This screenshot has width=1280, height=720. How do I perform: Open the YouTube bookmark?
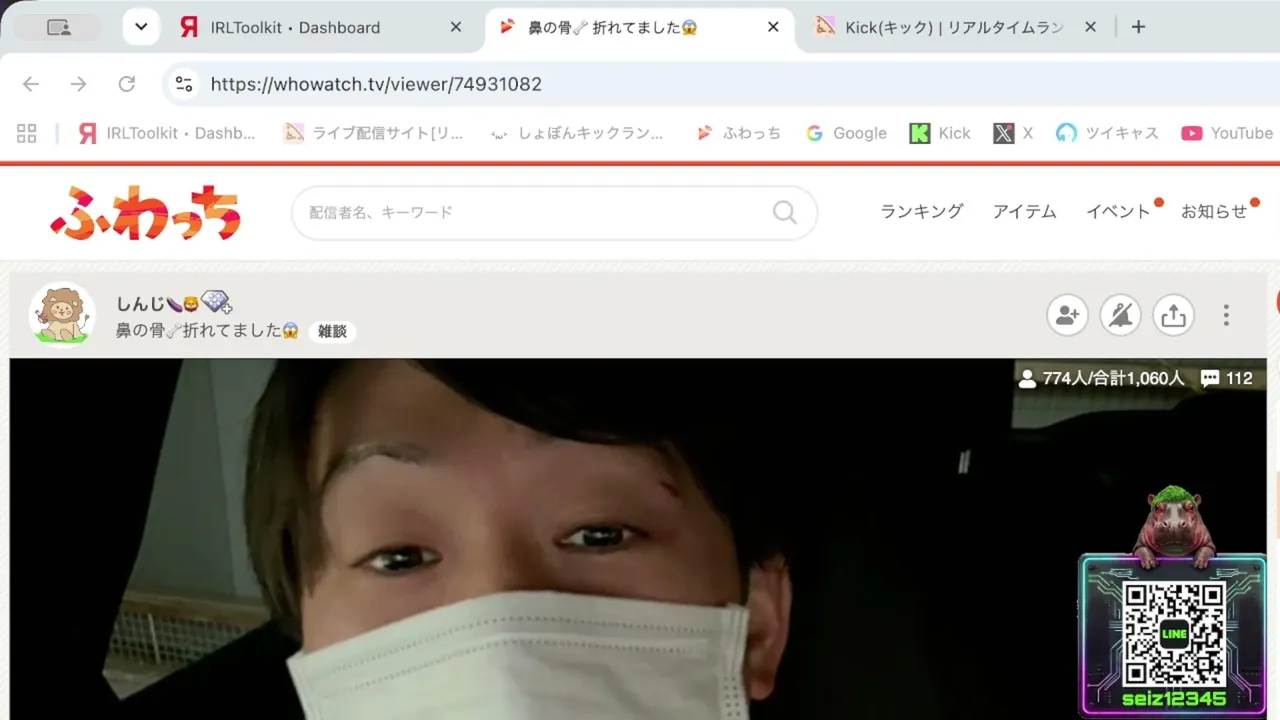coord(1227,133)
